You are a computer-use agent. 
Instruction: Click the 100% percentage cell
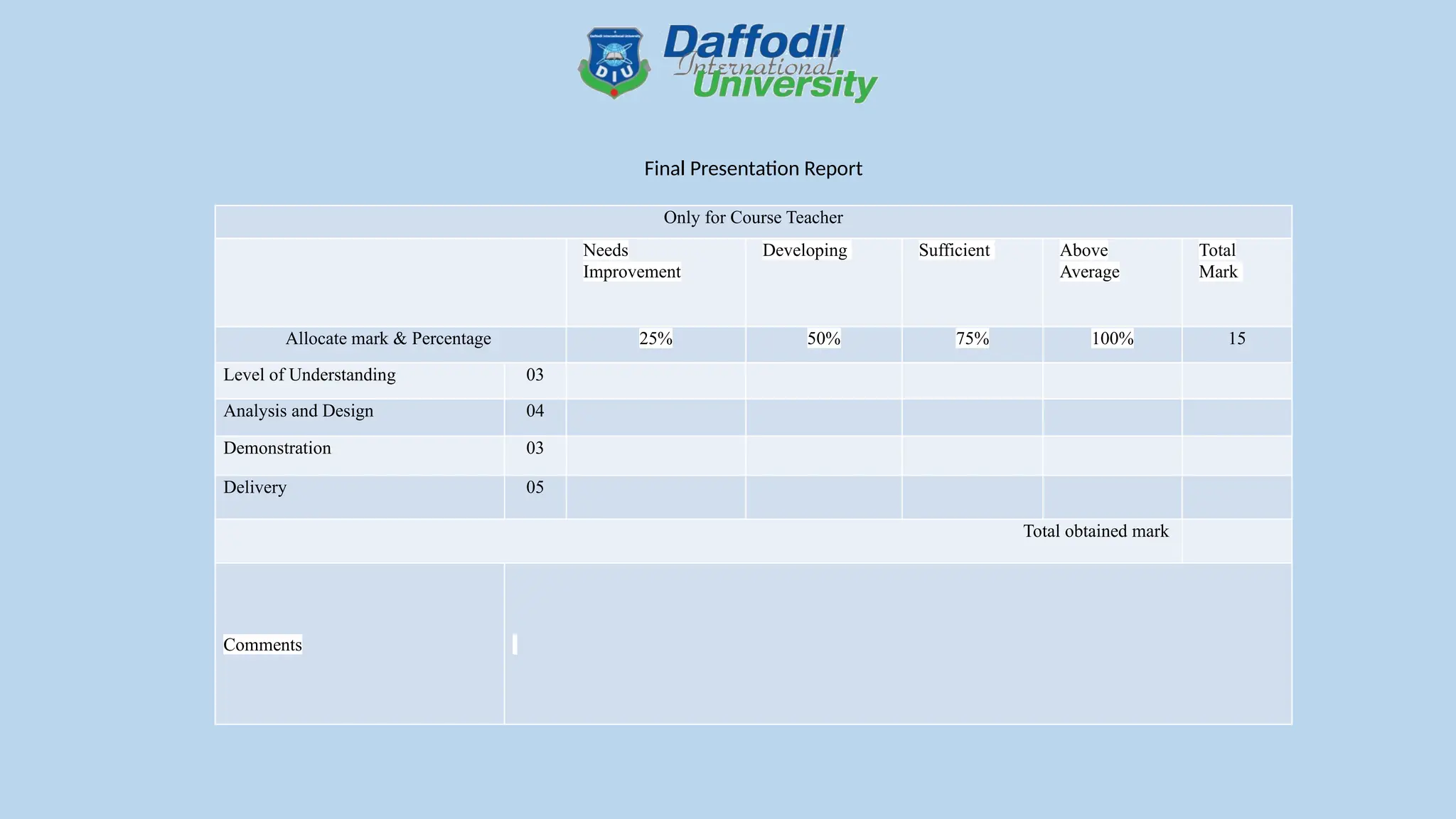tap(1113, 345)
